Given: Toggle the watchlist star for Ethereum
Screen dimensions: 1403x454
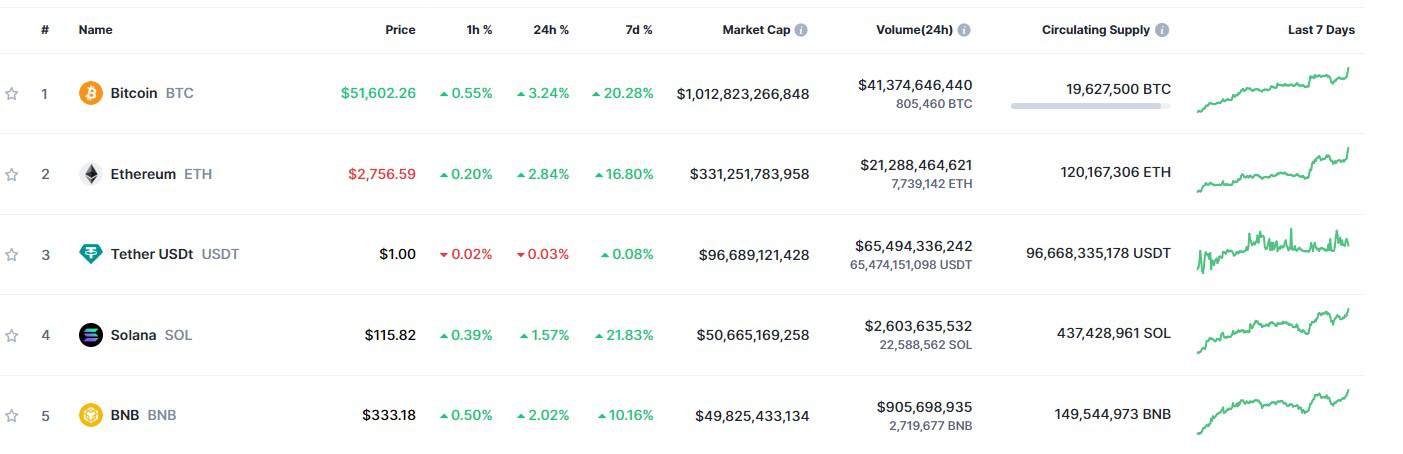Looking at the screenshot, I should [x=12, y=175].
